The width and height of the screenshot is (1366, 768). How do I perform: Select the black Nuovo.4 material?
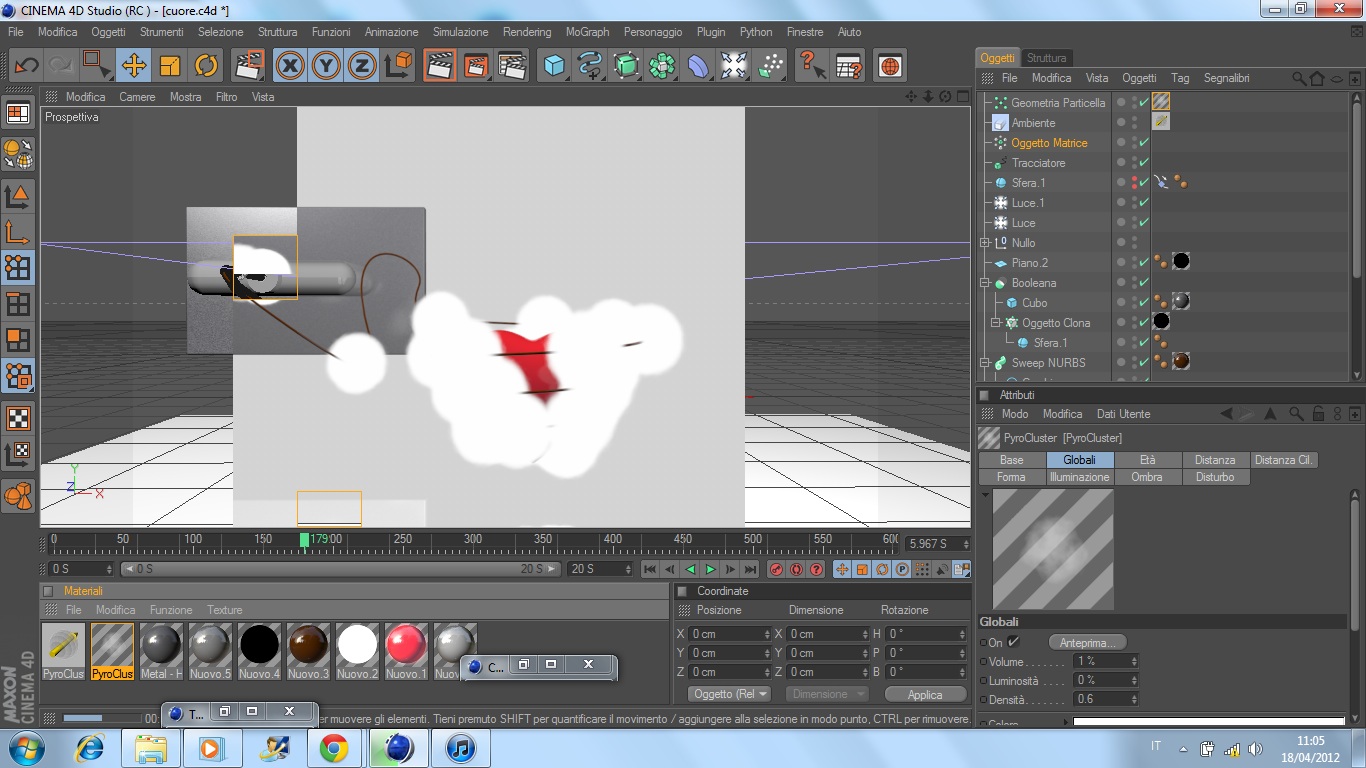point(259,651)
